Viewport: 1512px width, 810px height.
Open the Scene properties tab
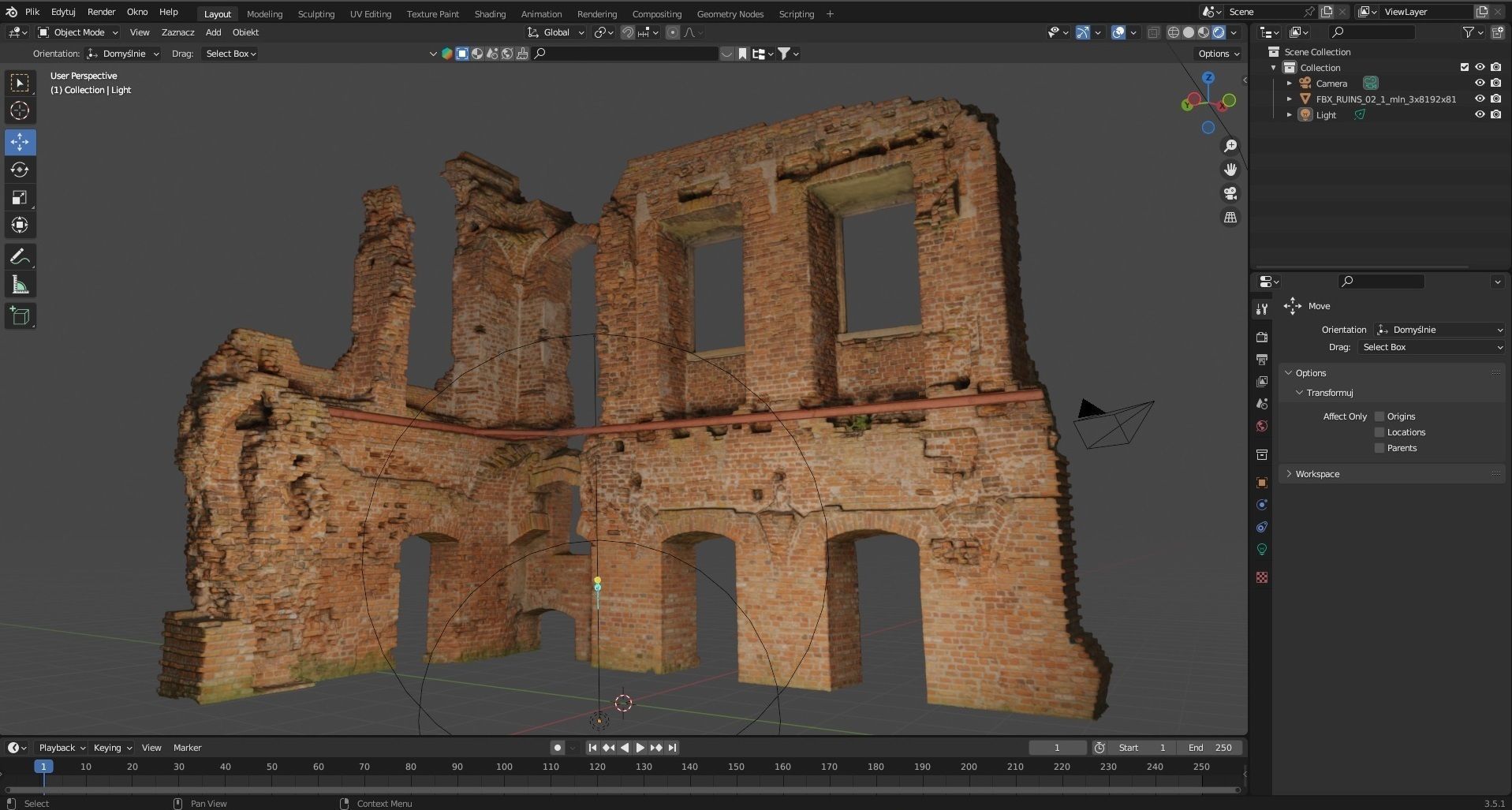pyautogui.click(x=1262, y=403)
